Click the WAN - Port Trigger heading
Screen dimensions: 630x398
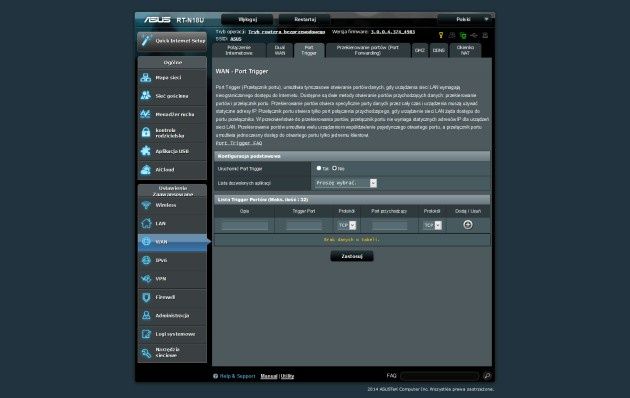(241, 71)
